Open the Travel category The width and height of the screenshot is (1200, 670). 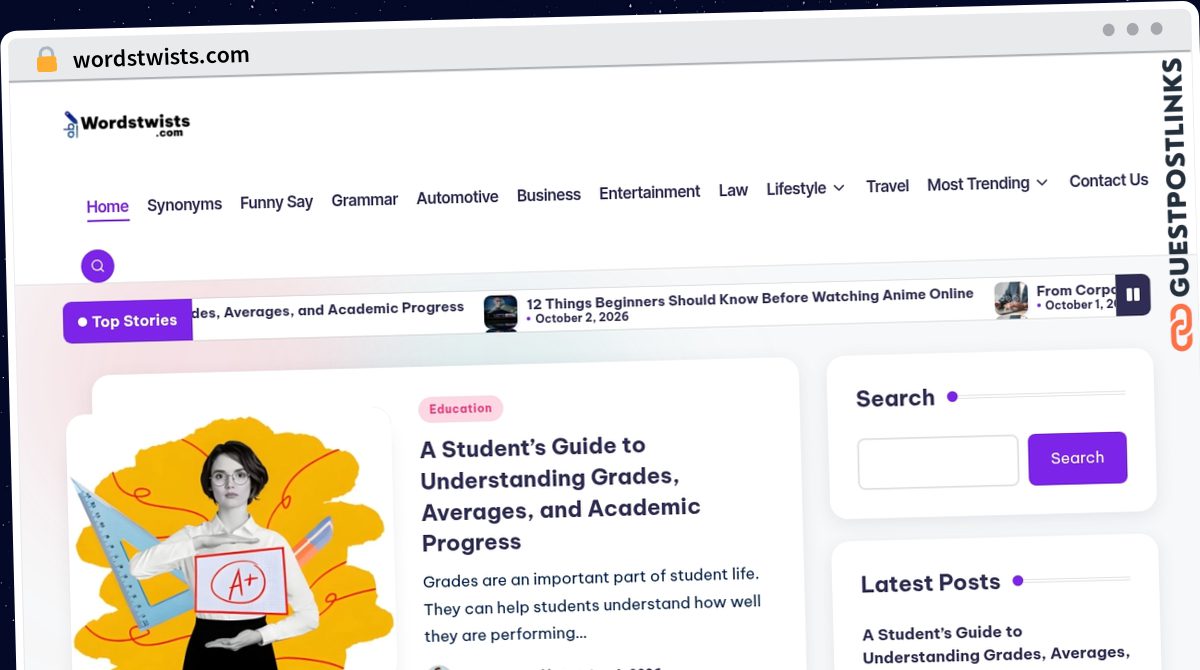click(887, 186)
